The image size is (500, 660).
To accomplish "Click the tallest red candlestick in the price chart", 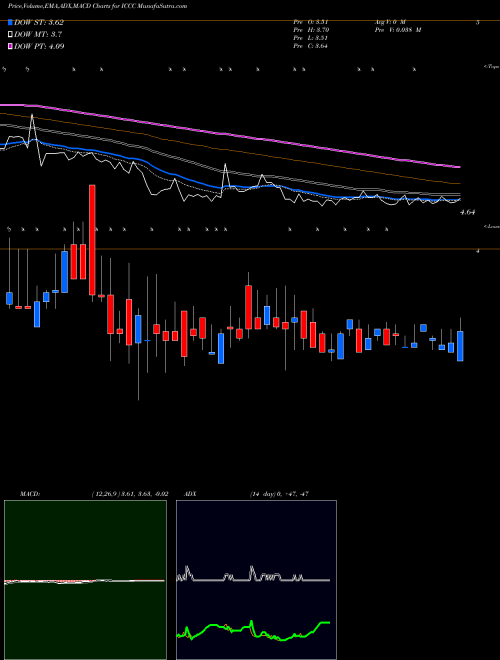I will click(92, 240).
